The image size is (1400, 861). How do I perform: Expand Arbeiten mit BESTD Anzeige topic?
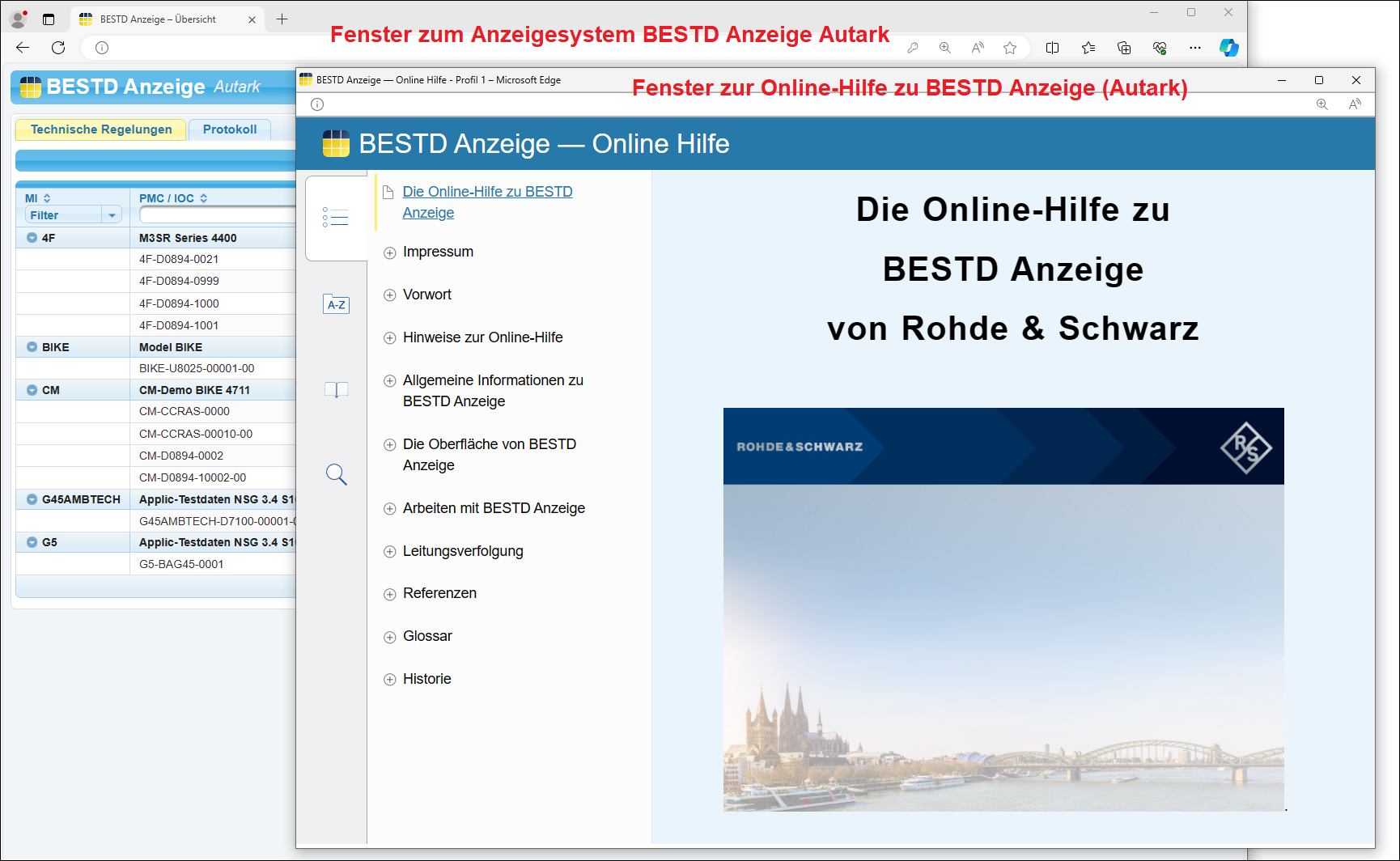[389, 509]
